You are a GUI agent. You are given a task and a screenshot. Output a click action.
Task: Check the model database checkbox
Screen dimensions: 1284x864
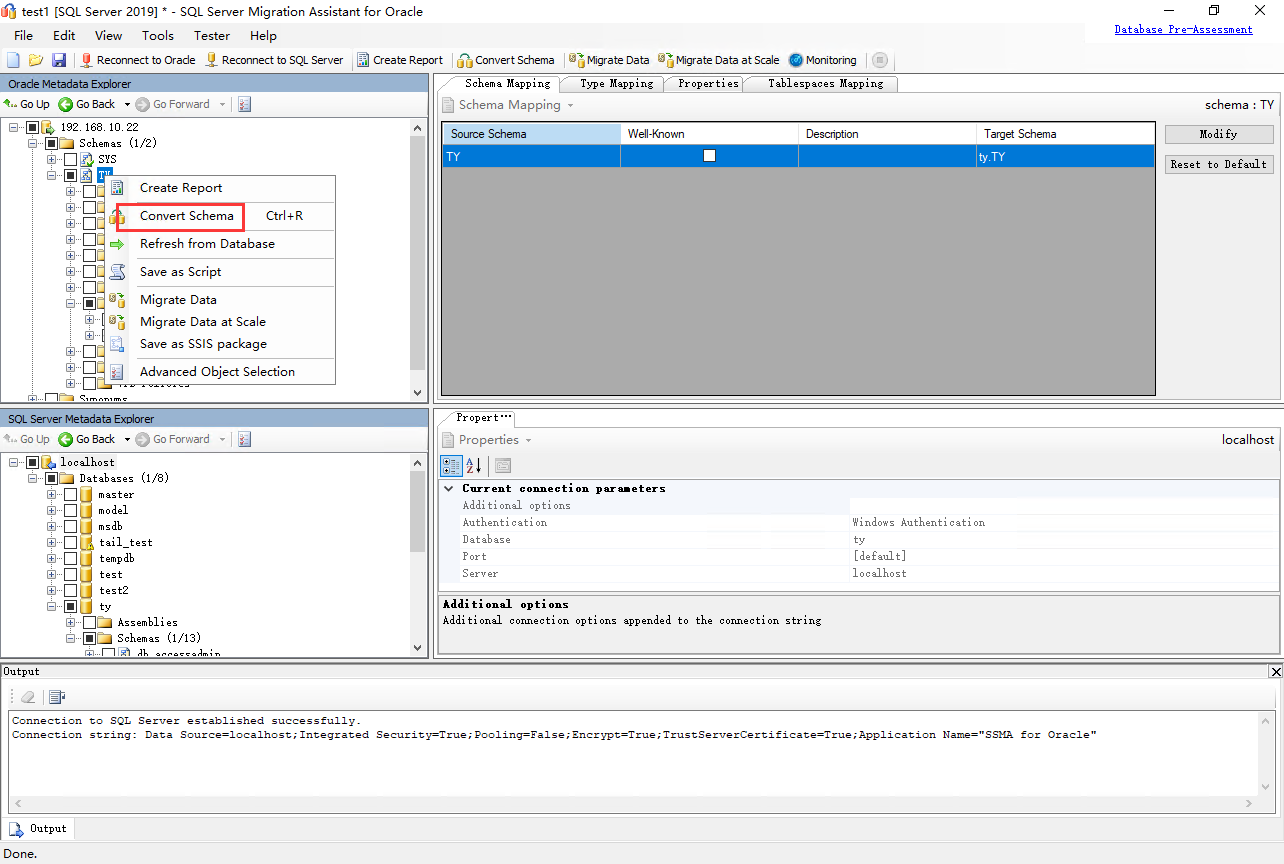coord(70,510)
